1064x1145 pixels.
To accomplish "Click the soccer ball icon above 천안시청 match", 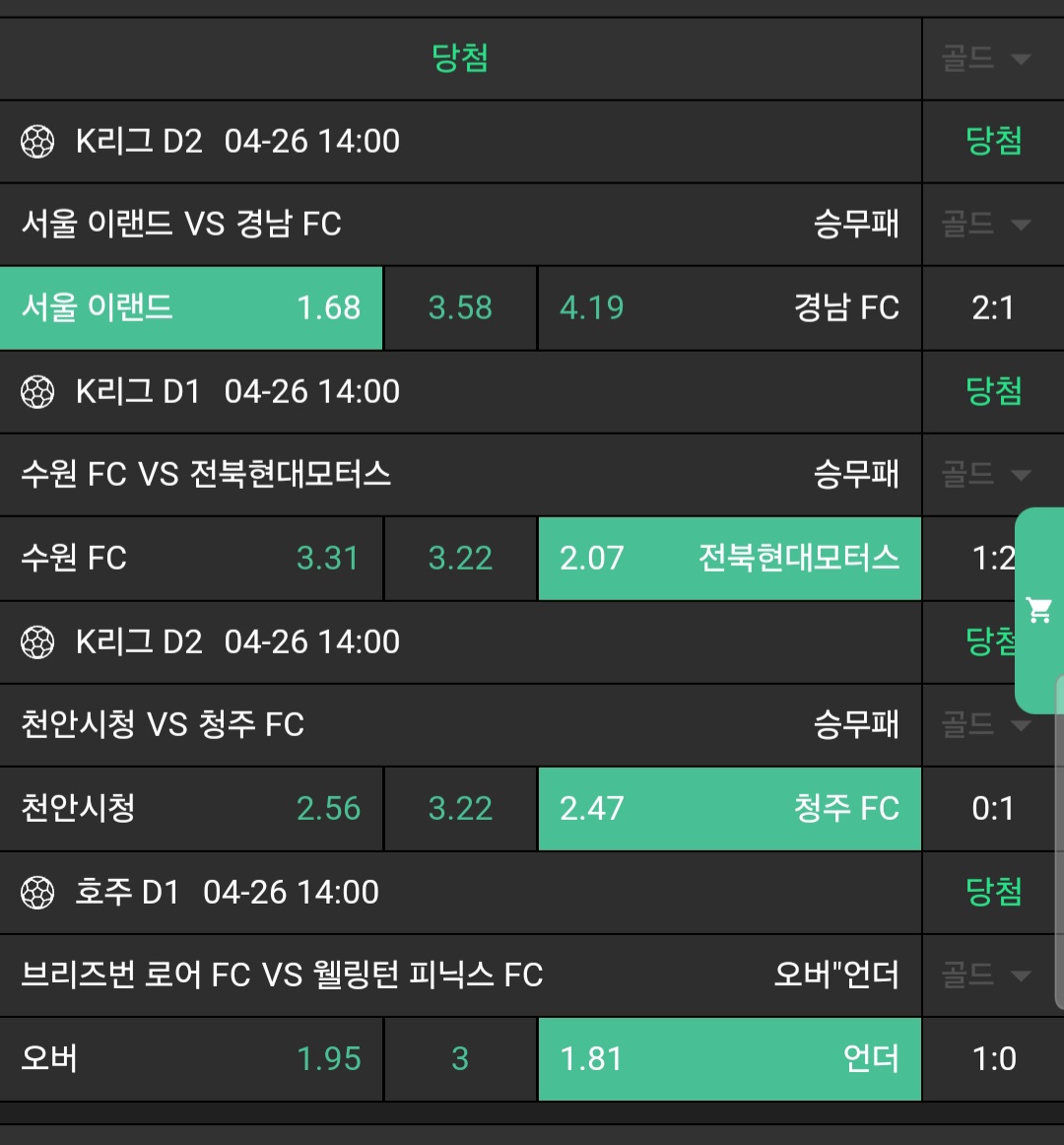I will click(37, 642).
